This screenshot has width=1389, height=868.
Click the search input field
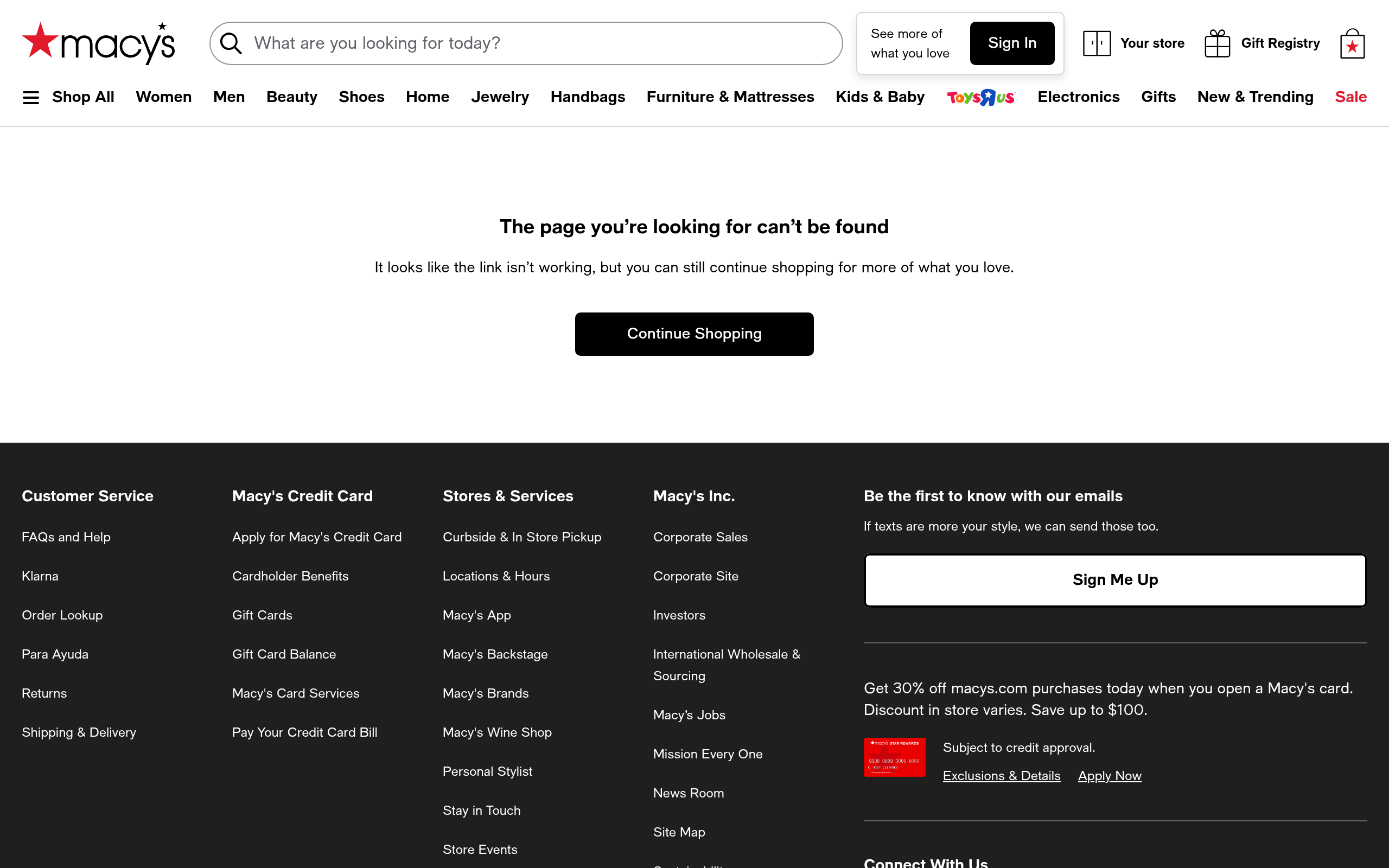(539, 43)
